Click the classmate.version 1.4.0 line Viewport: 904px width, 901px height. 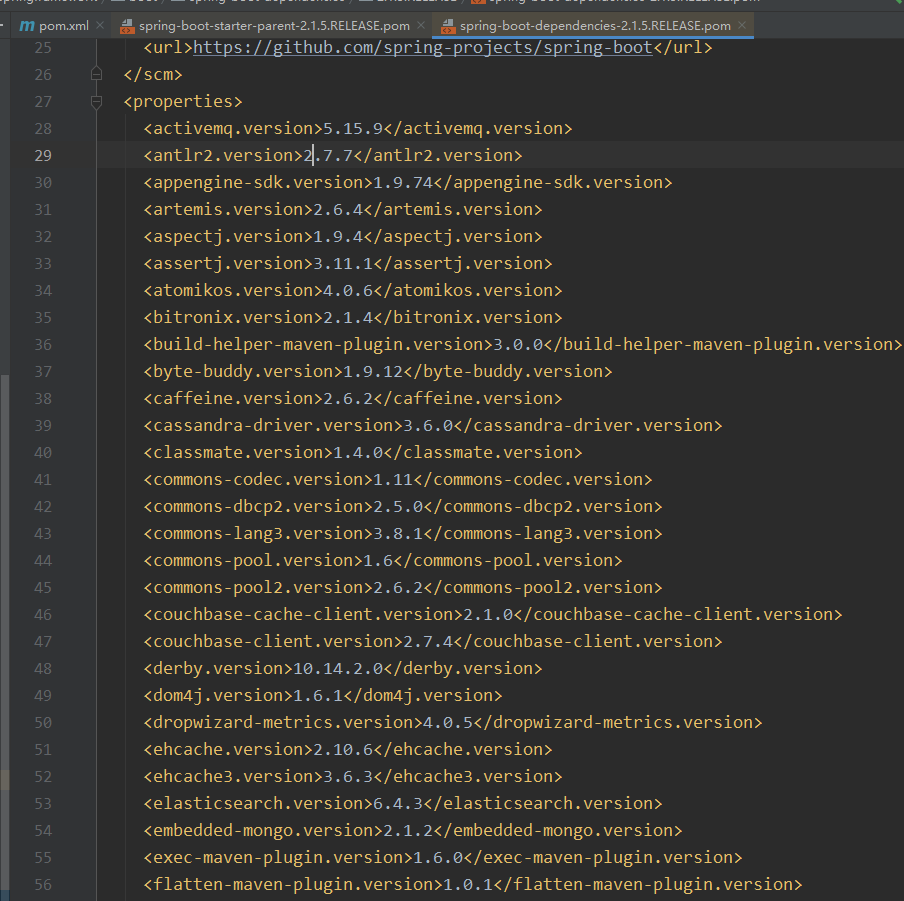click(363, 453)
